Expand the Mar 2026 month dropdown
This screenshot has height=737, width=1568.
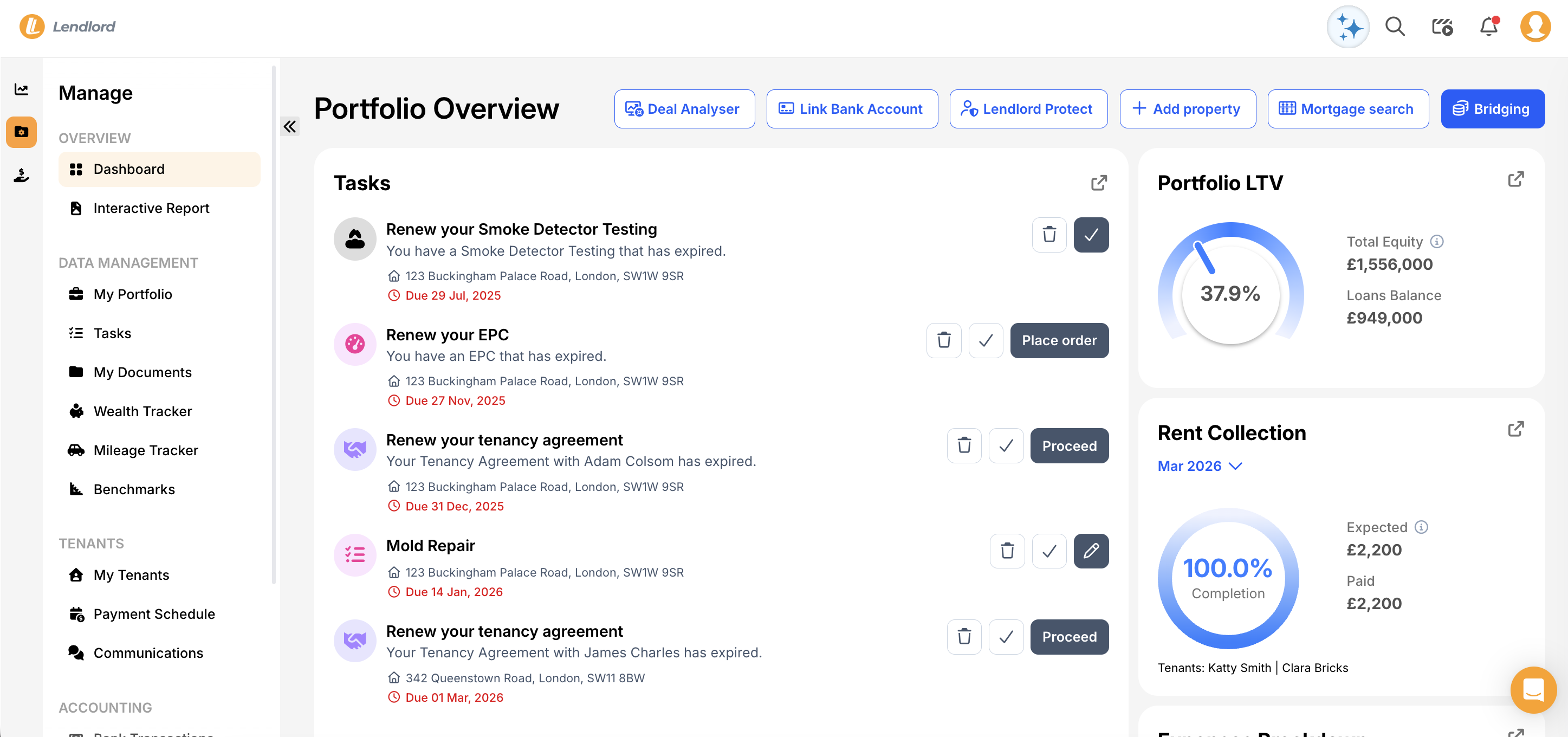[x=1200, y=466]
